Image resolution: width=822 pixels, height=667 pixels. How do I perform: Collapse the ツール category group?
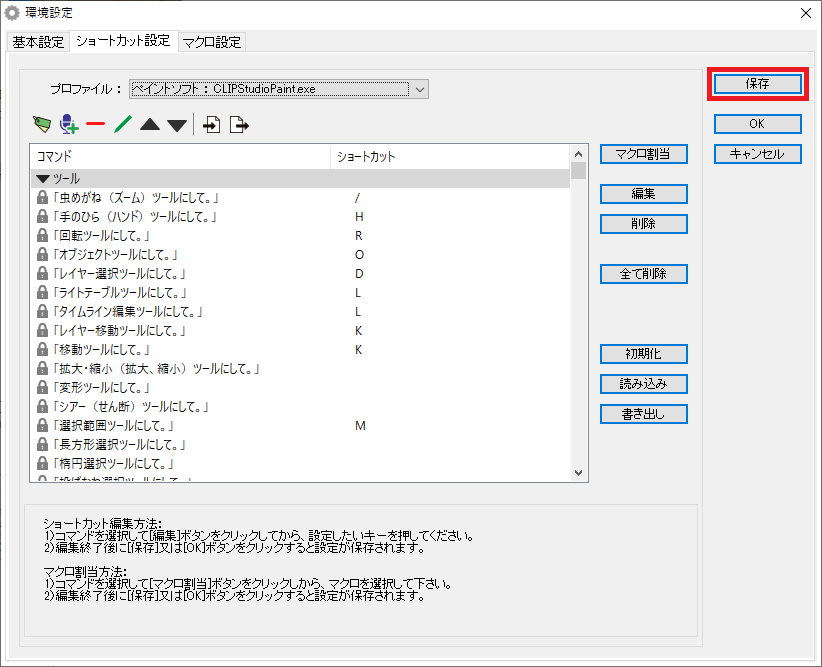43,179
